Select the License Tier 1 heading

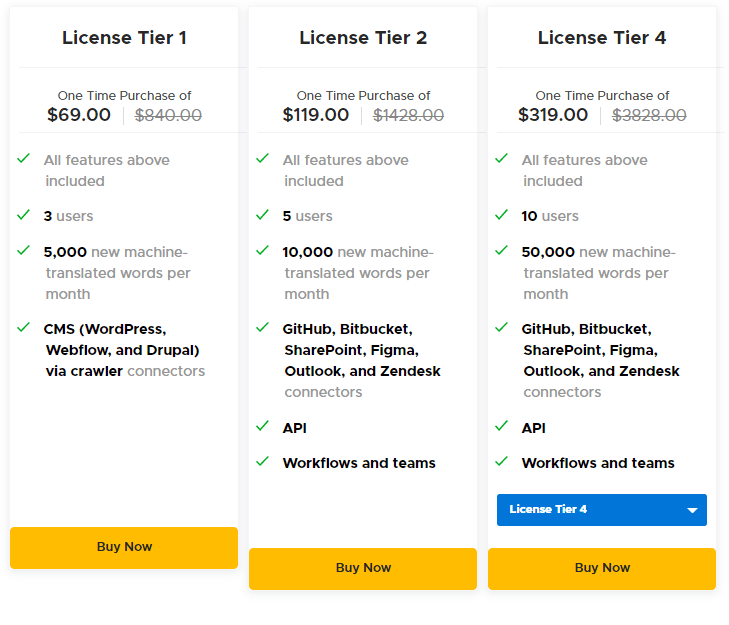(124, 38)
